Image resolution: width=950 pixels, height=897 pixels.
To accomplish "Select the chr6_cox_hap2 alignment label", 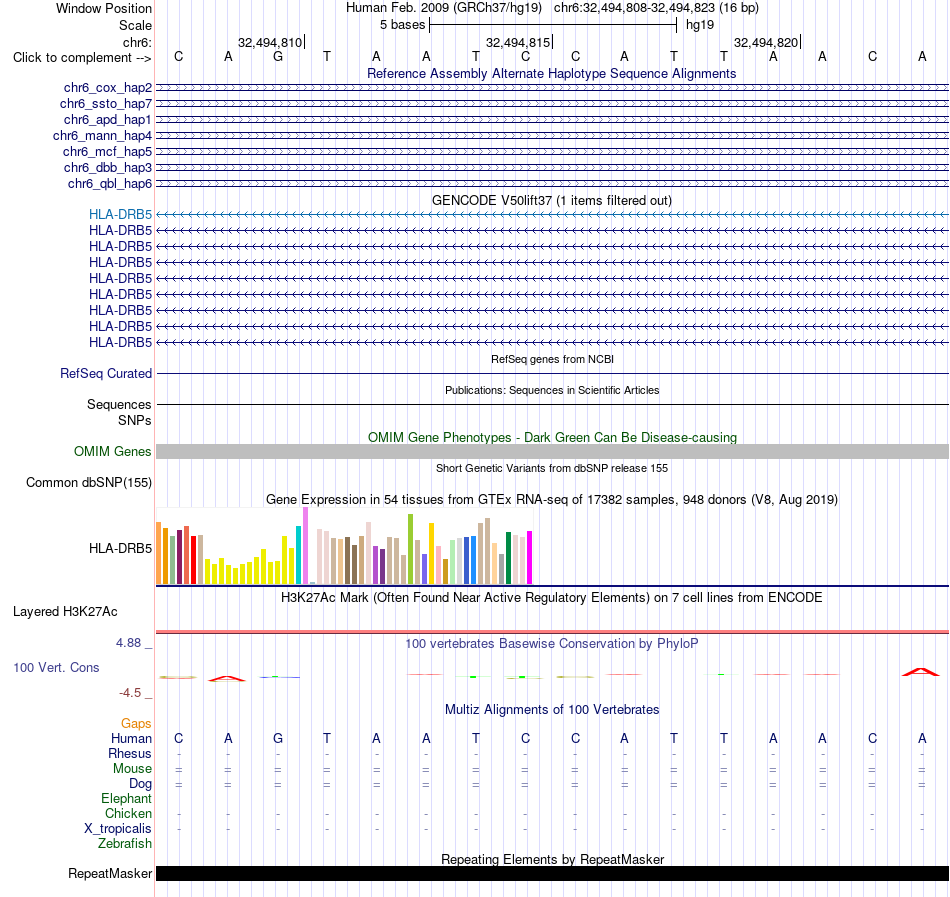I will [108, 88].
